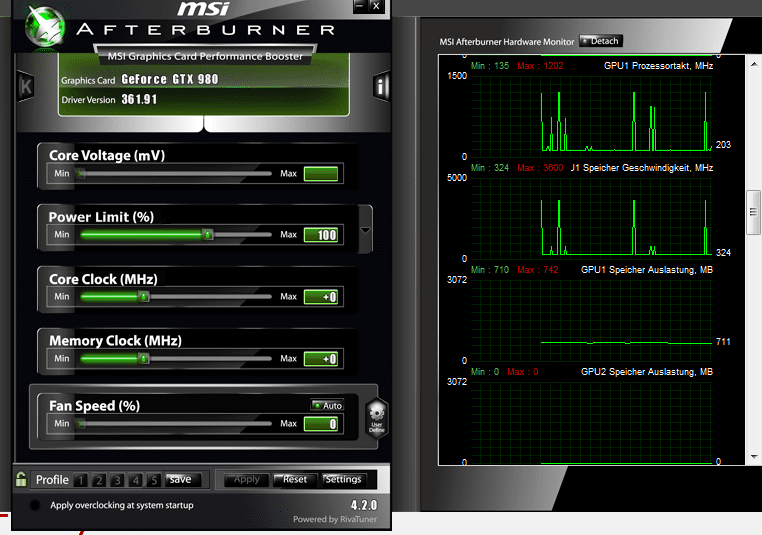Minimize the Afterburner window

(360, 6)
